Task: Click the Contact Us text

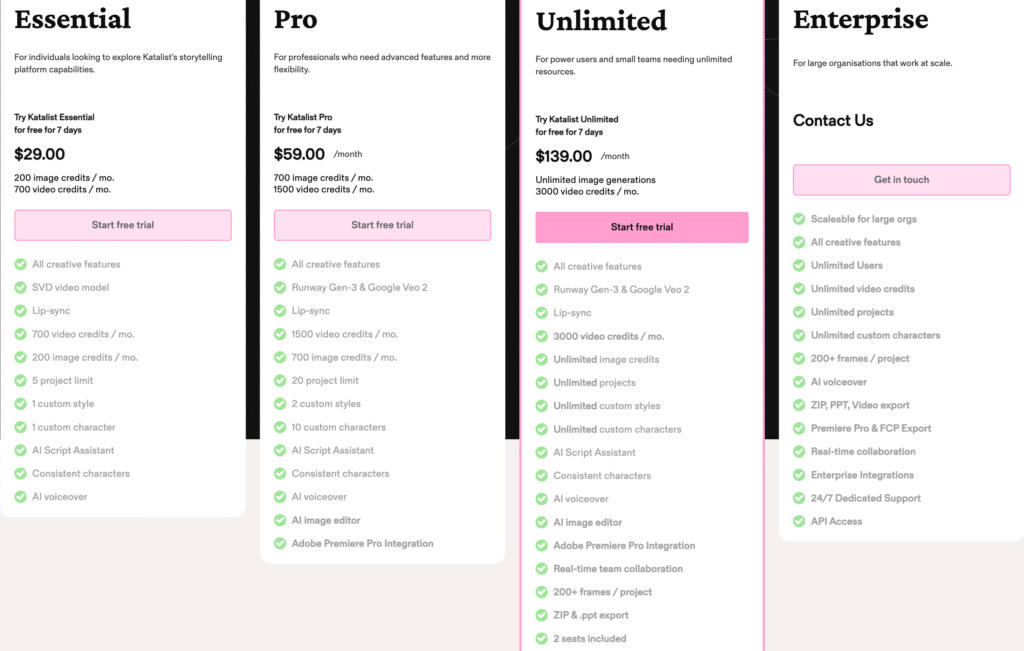Action: (833, 121)
